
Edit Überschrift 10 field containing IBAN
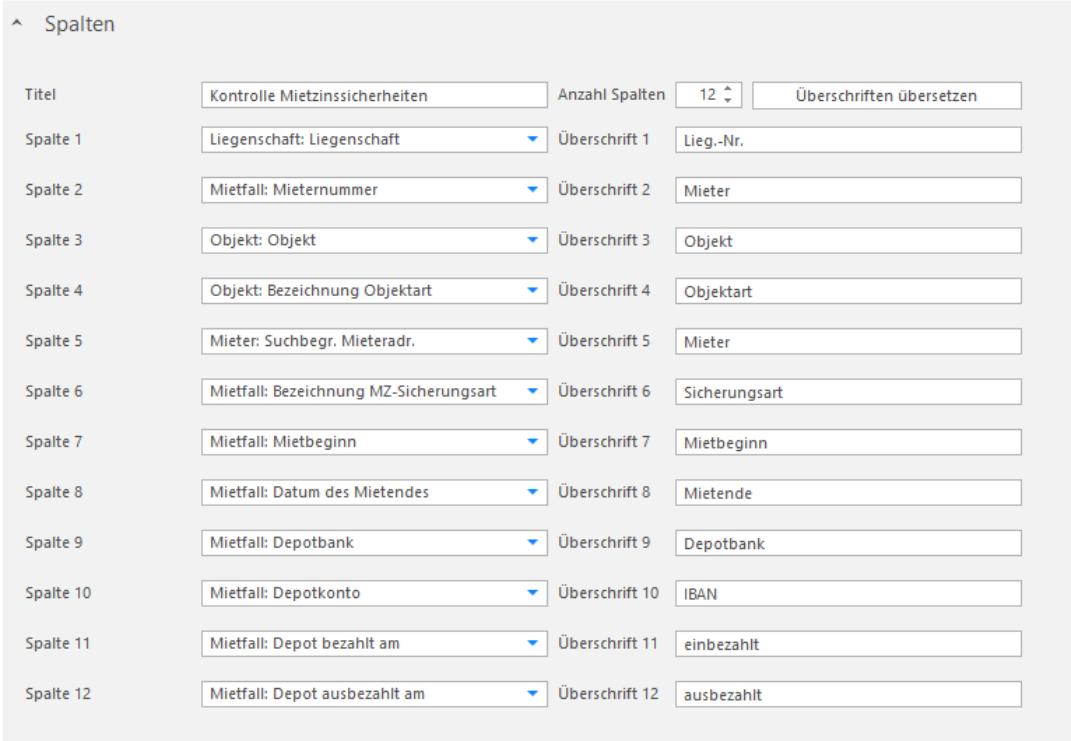click(848, 593)
